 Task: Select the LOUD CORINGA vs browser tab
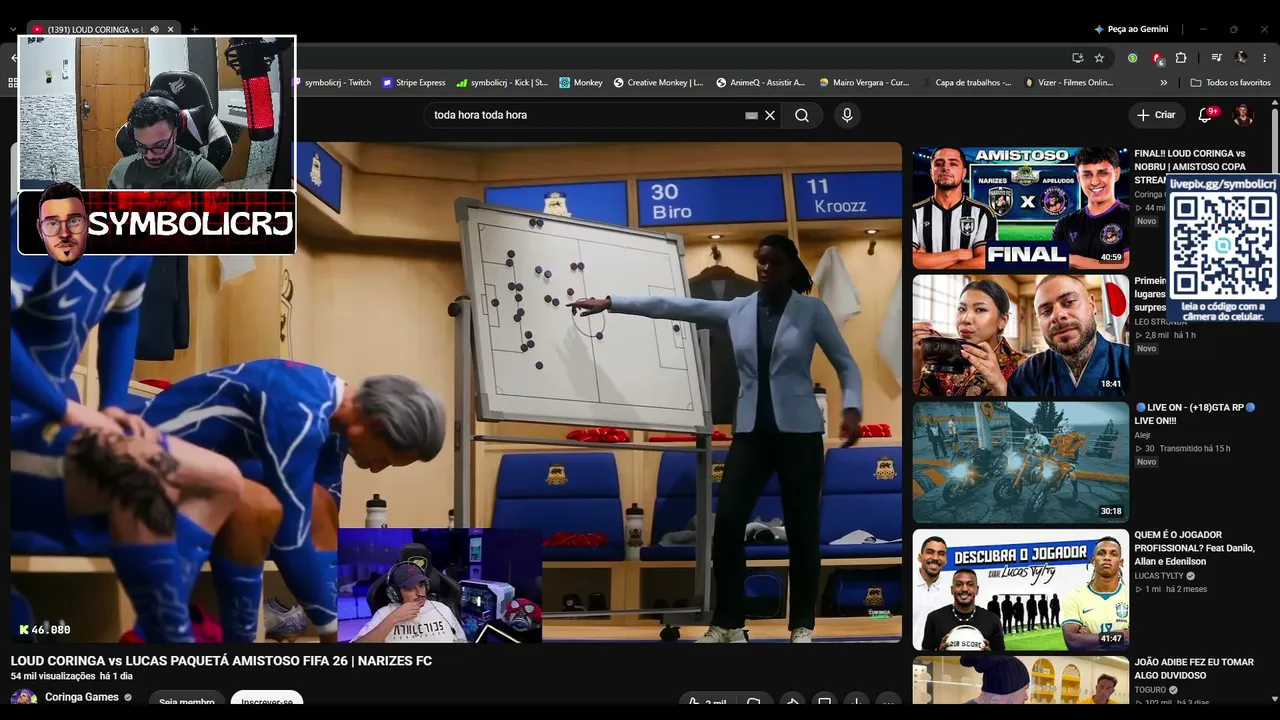click(103, 29)
